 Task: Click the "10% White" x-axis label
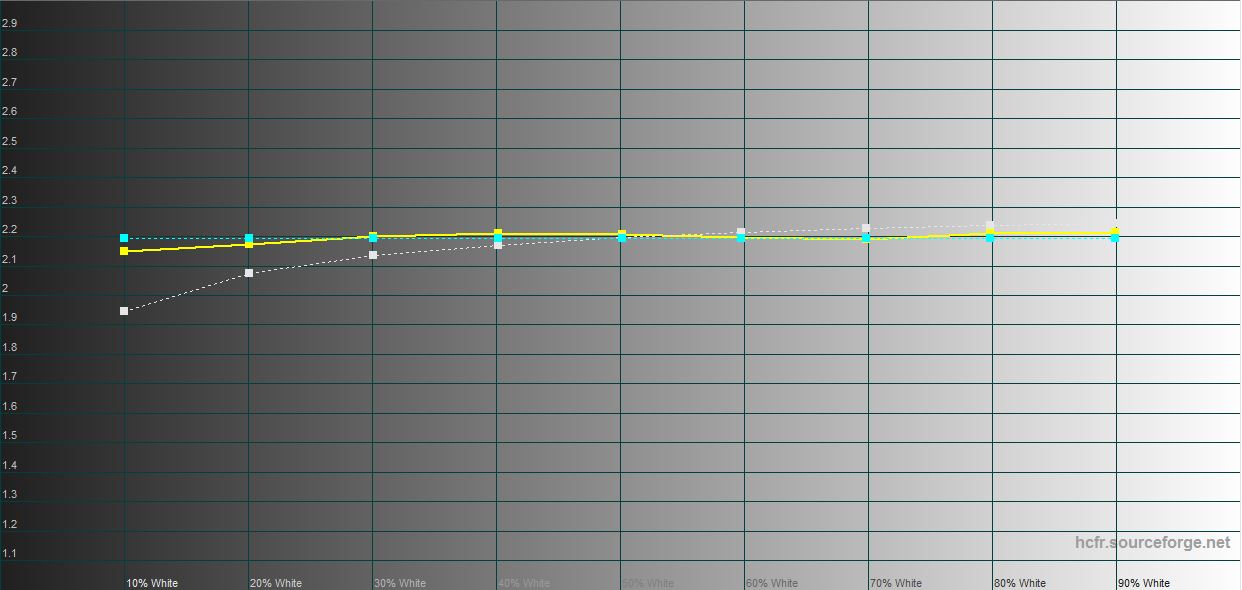(x=152, y=583)
